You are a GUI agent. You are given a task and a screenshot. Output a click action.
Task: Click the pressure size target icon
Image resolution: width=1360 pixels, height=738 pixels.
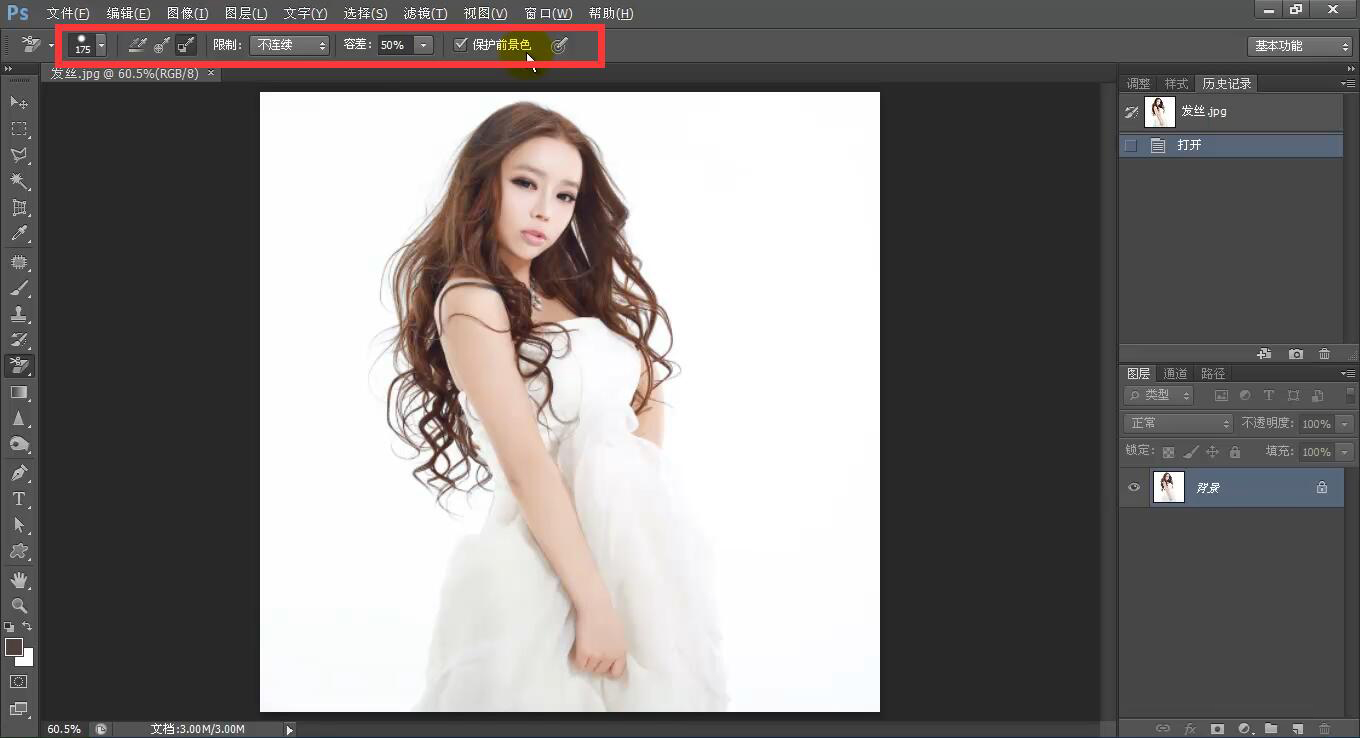tap(560, 45)
